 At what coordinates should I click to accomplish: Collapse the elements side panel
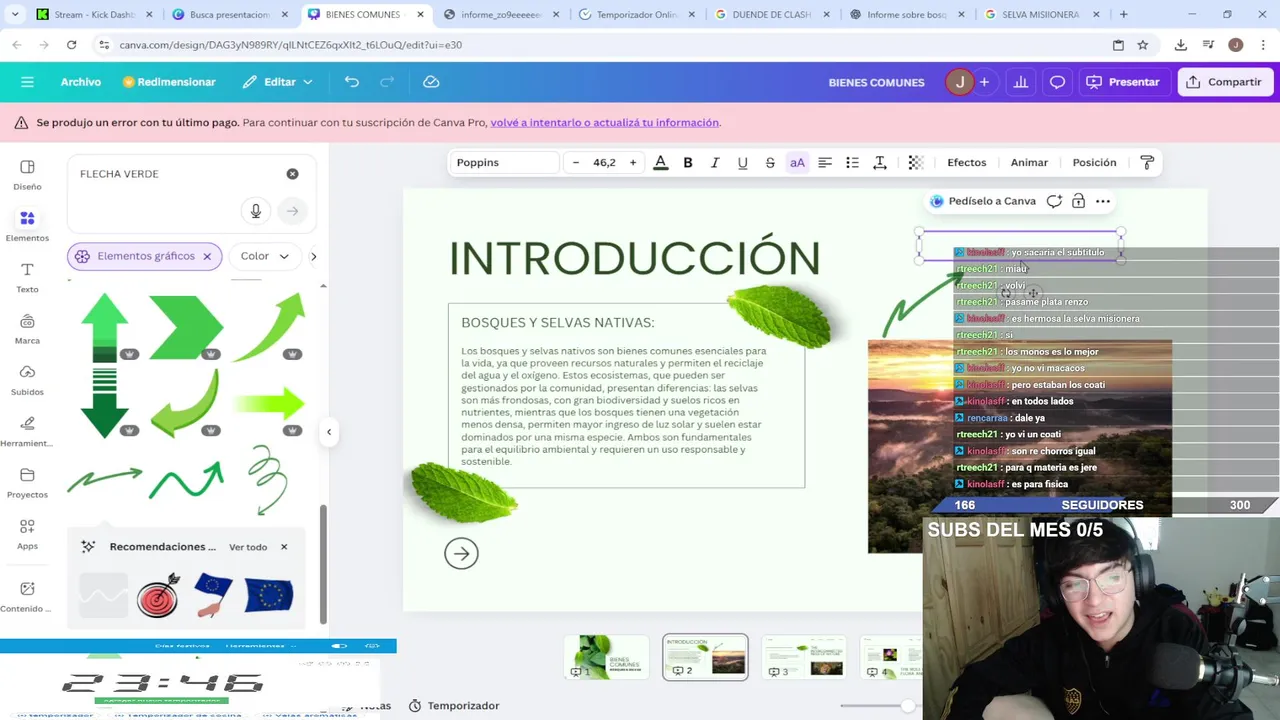tap(329, 432)
